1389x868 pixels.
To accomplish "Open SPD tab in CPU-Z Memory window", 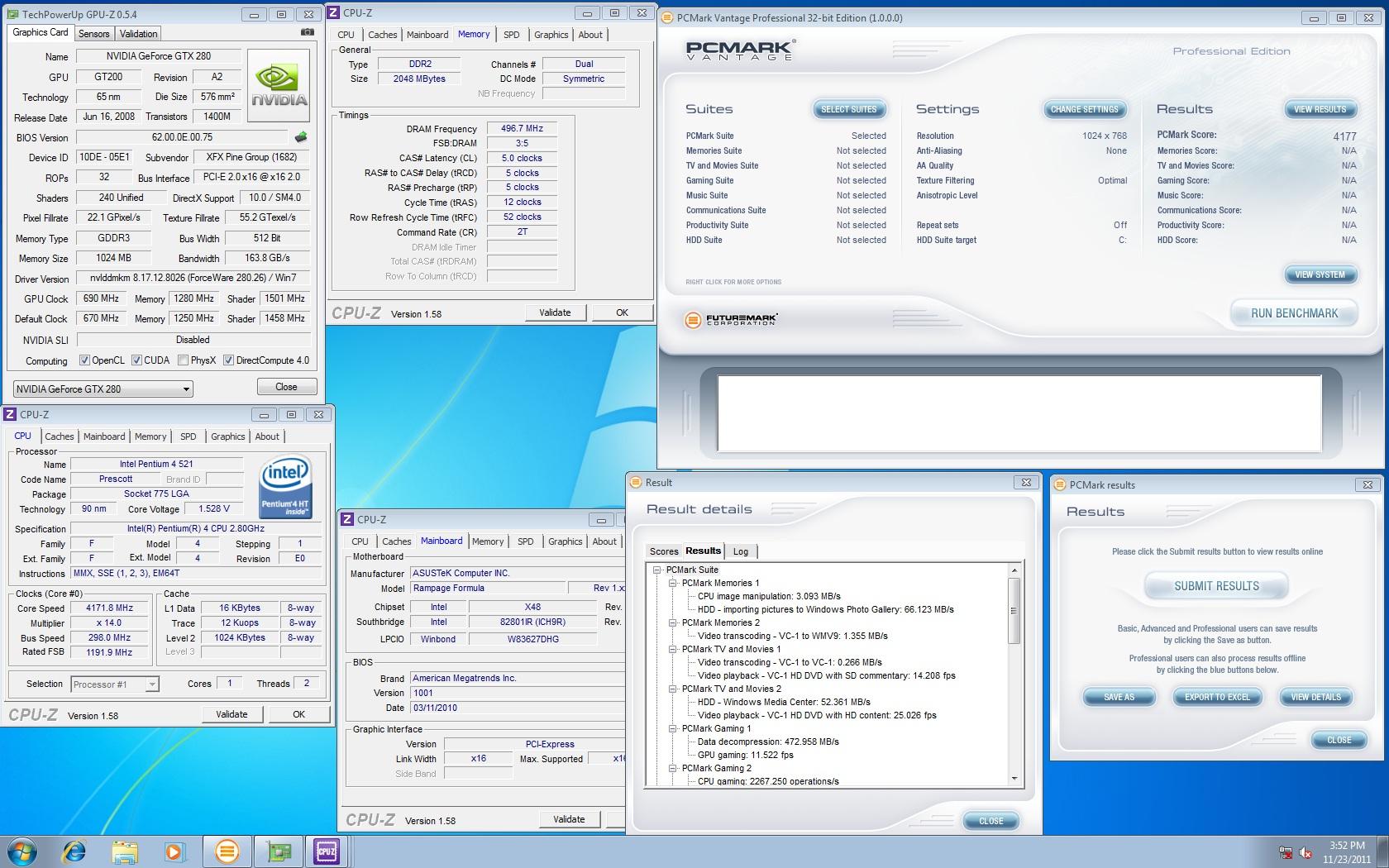I will tap(512, 35).
